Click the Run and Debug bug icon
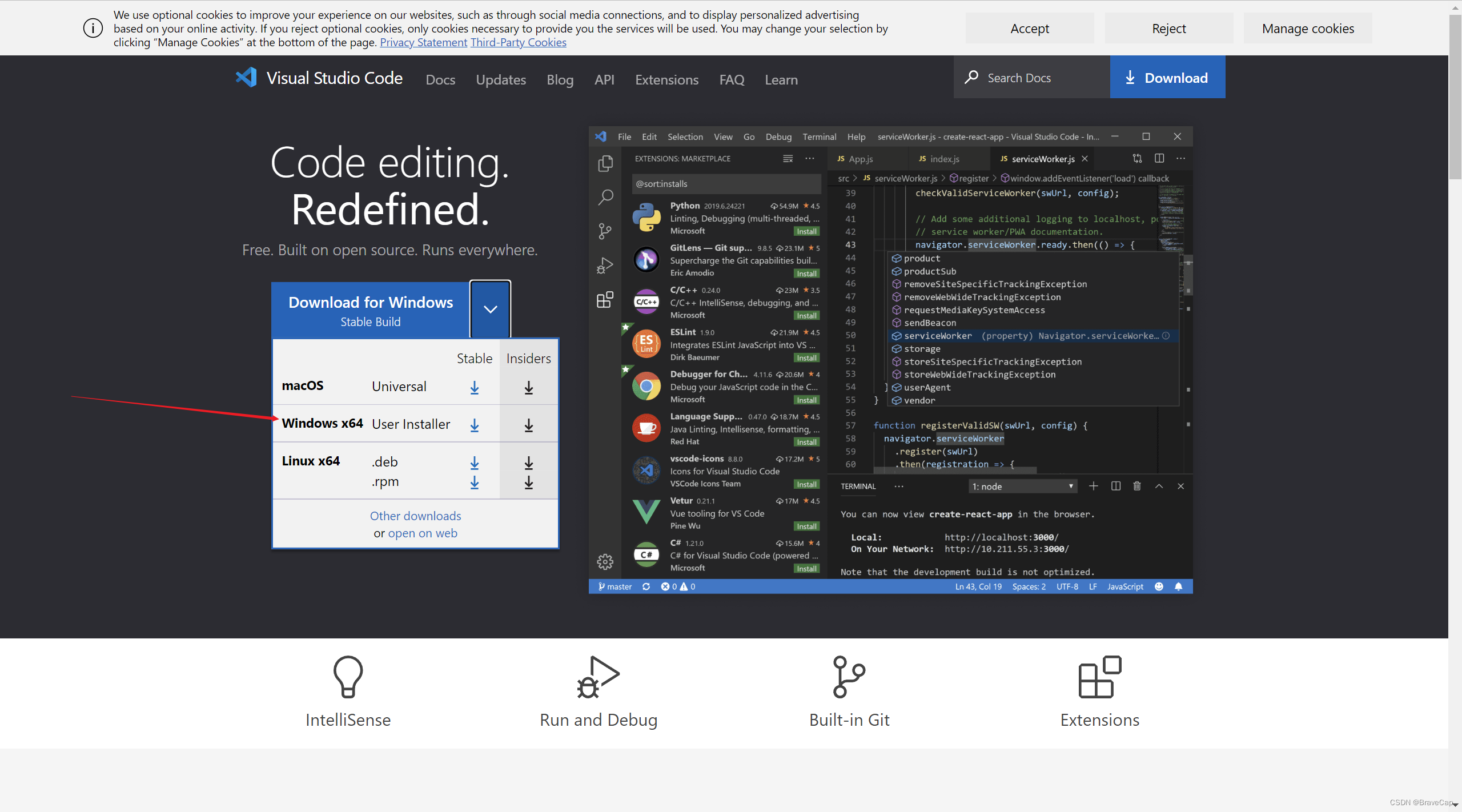Viewport: 1462px width, 812px height. point(598,677)
